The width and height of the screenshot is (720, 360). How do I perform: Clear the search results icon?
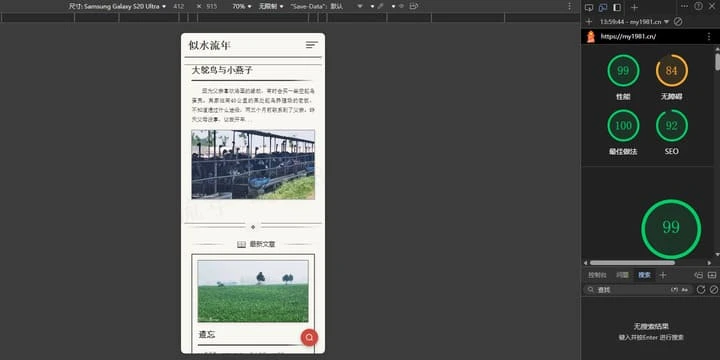click(714, 289)
